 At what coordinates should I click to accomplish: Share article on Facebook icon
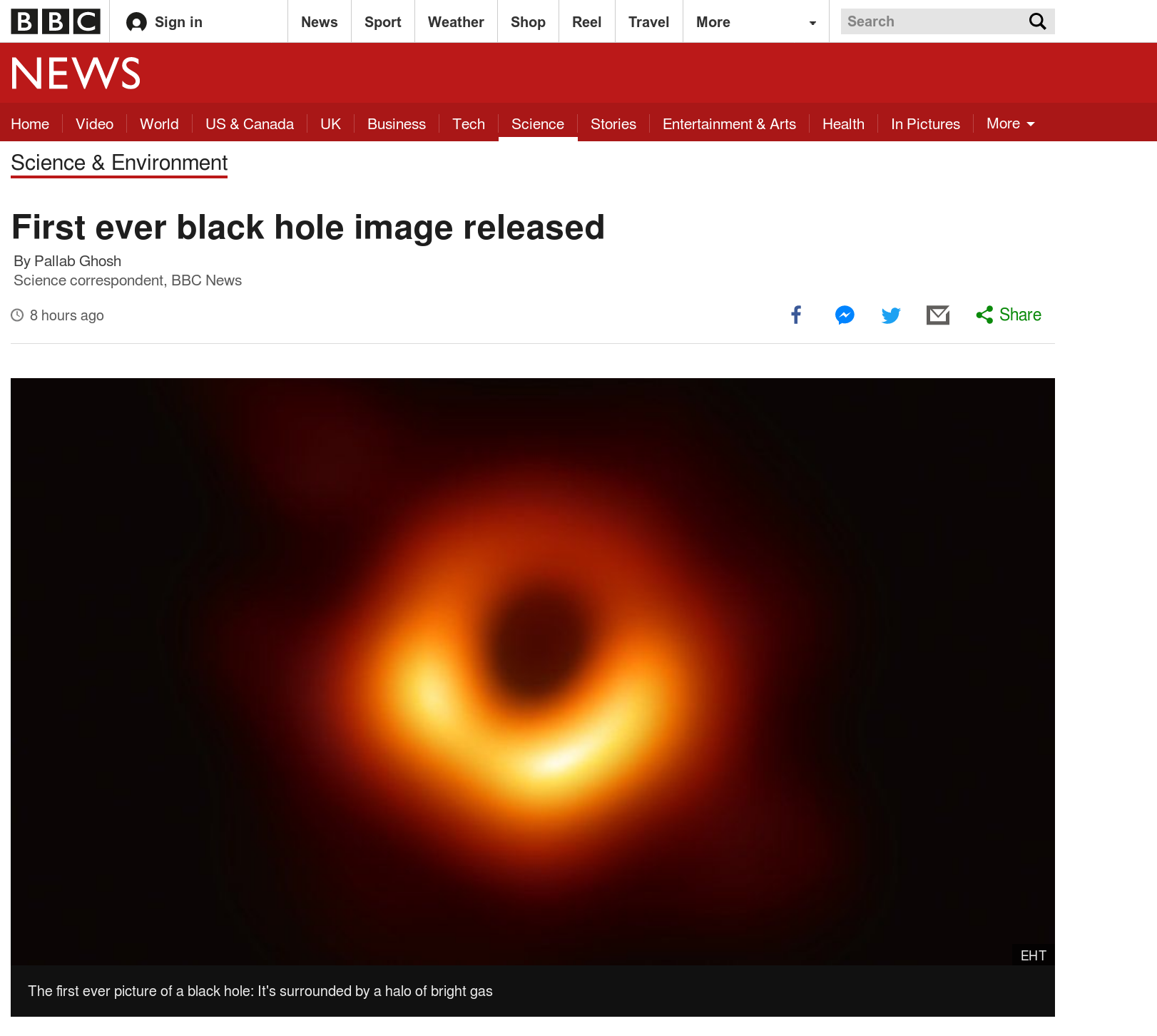click(796, 315)
